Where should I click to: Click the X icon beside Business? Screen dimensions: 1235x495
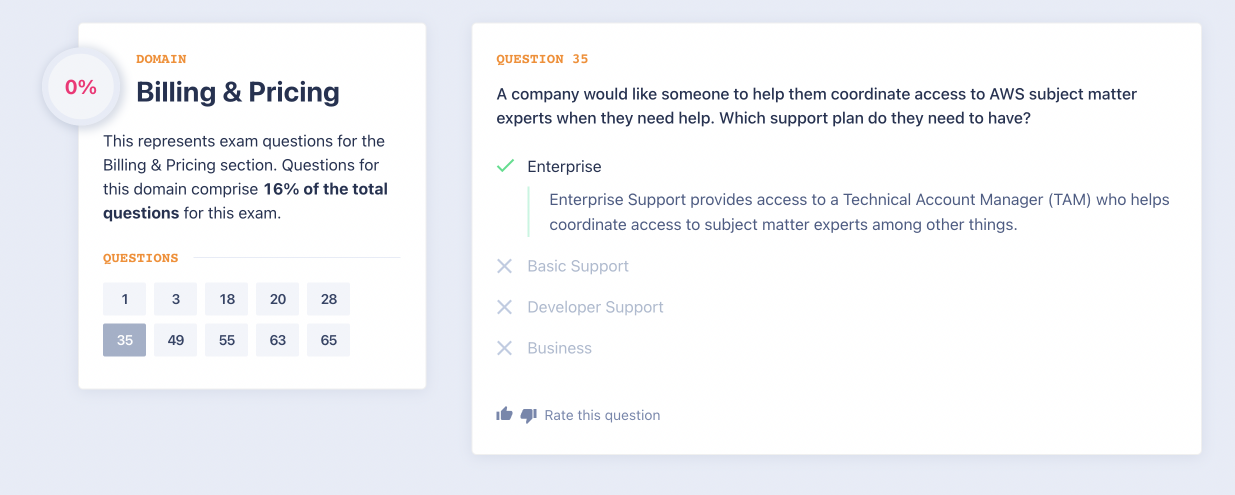pos(505,348)
